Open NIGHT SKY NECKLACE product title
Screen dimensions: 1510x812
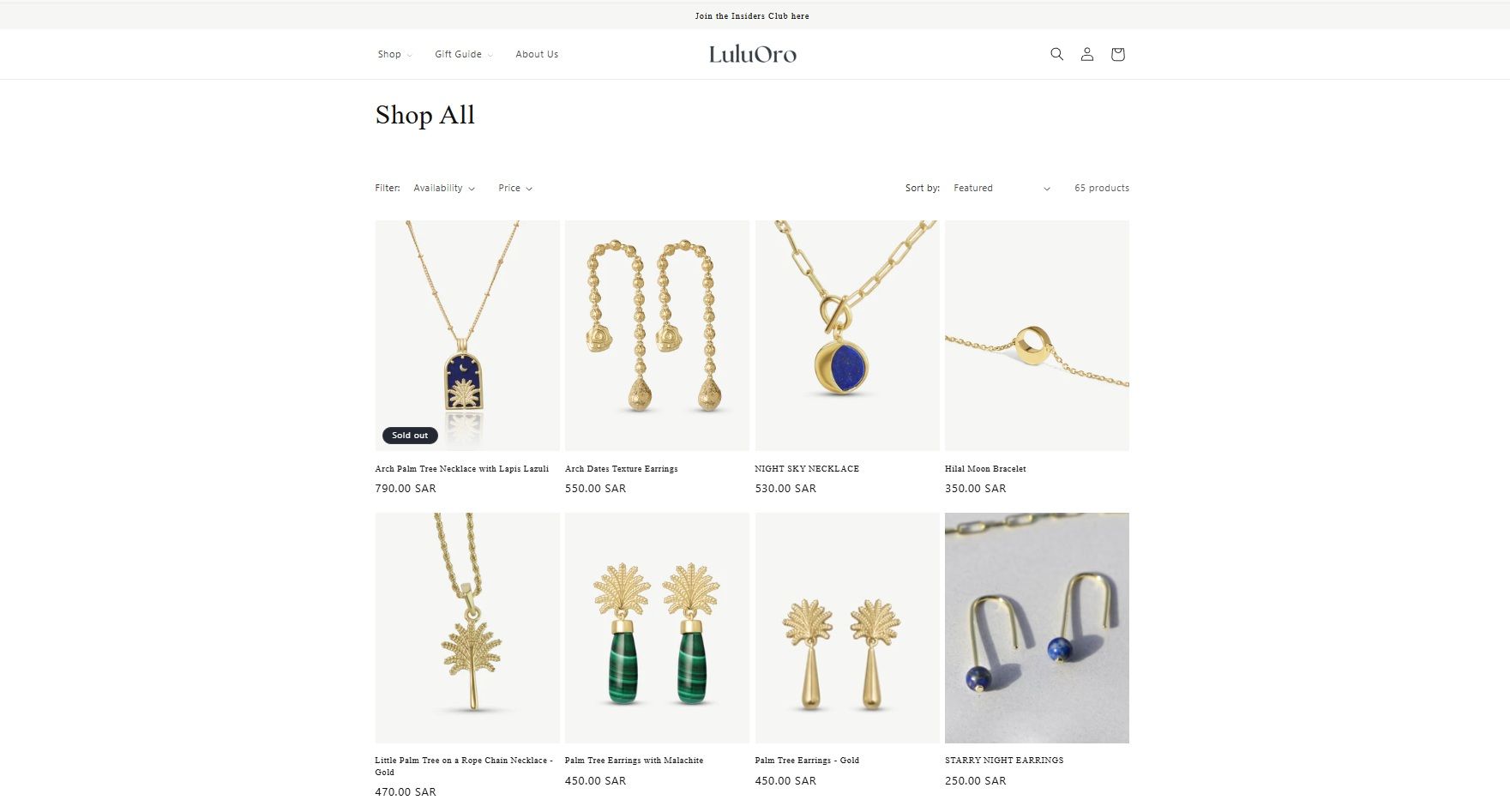(x=807, y=469)
